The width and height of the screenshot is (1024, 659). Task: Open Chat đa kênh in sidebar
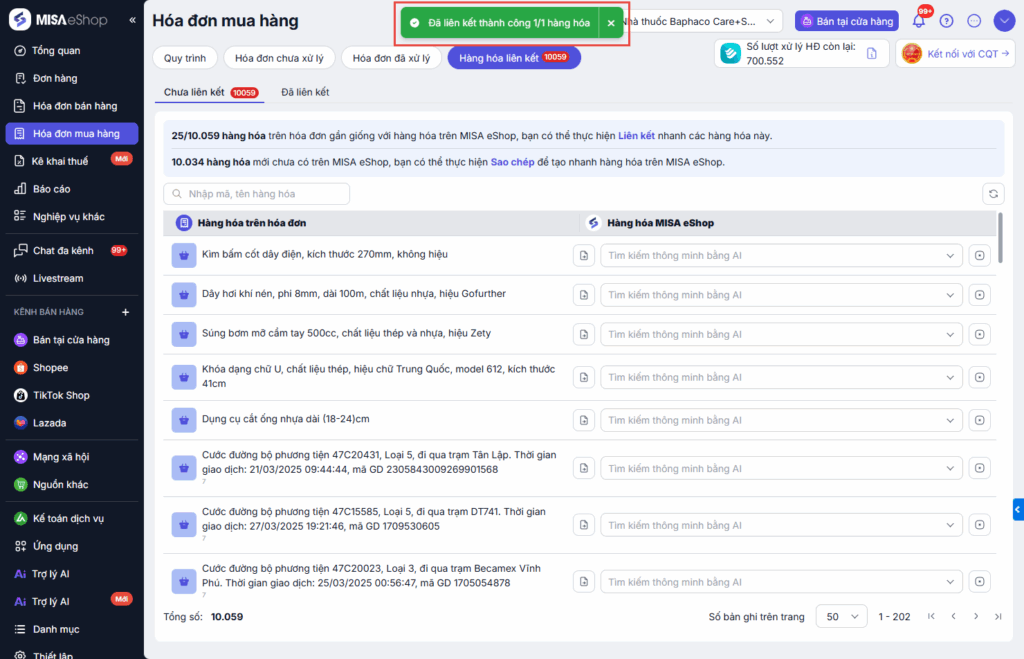tap(72, 251)
